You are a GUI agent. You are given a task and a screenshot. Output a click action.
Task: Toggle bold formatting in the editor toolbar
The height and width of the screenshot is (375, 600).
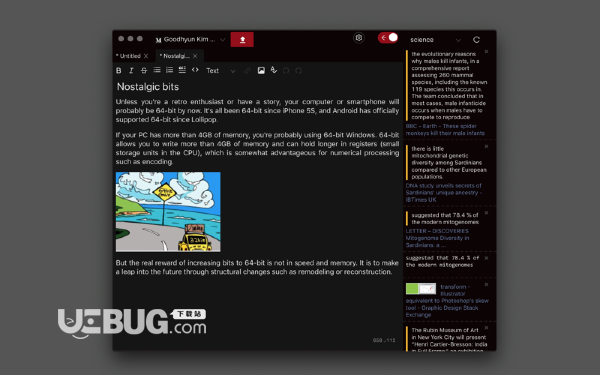119,70
